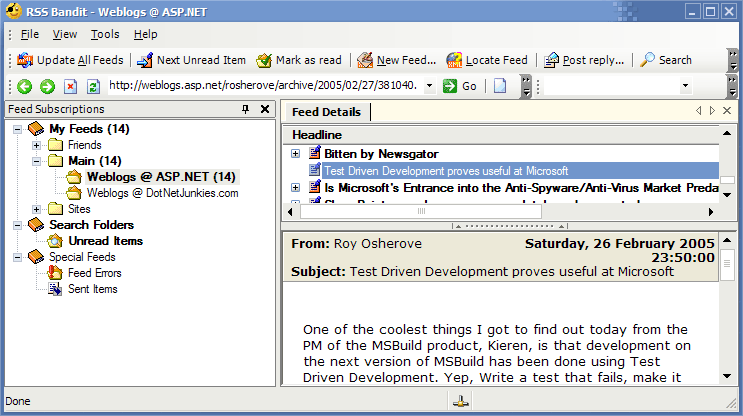Click Next Unread Item toolbar icon
The width and height of the screenshot is (743, 416).
click(x=145, y=60)
